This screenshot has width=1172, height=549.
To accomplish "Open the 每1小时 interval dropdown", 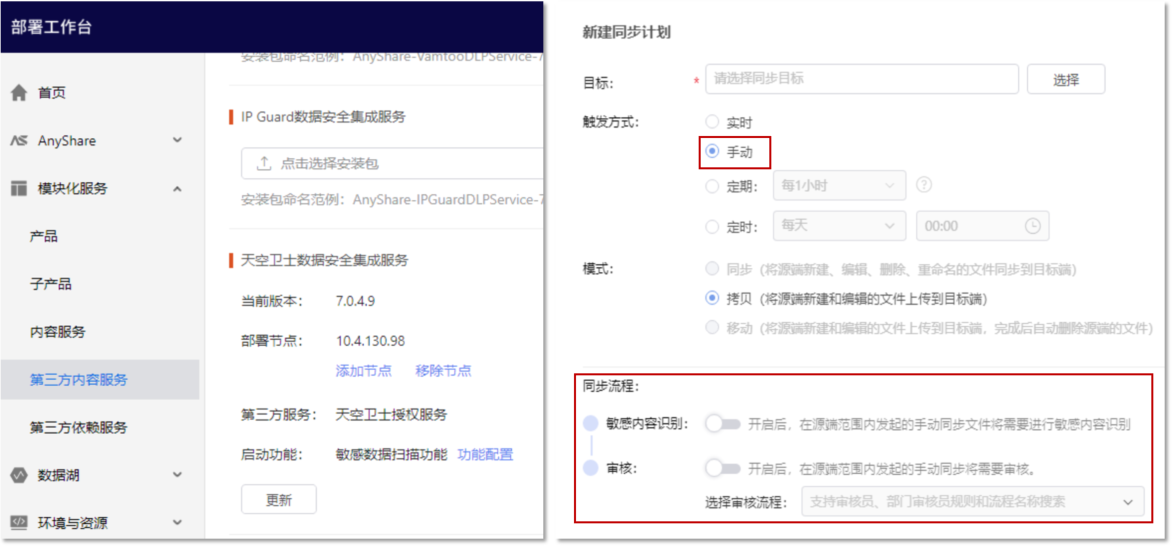I will [839, 185].
